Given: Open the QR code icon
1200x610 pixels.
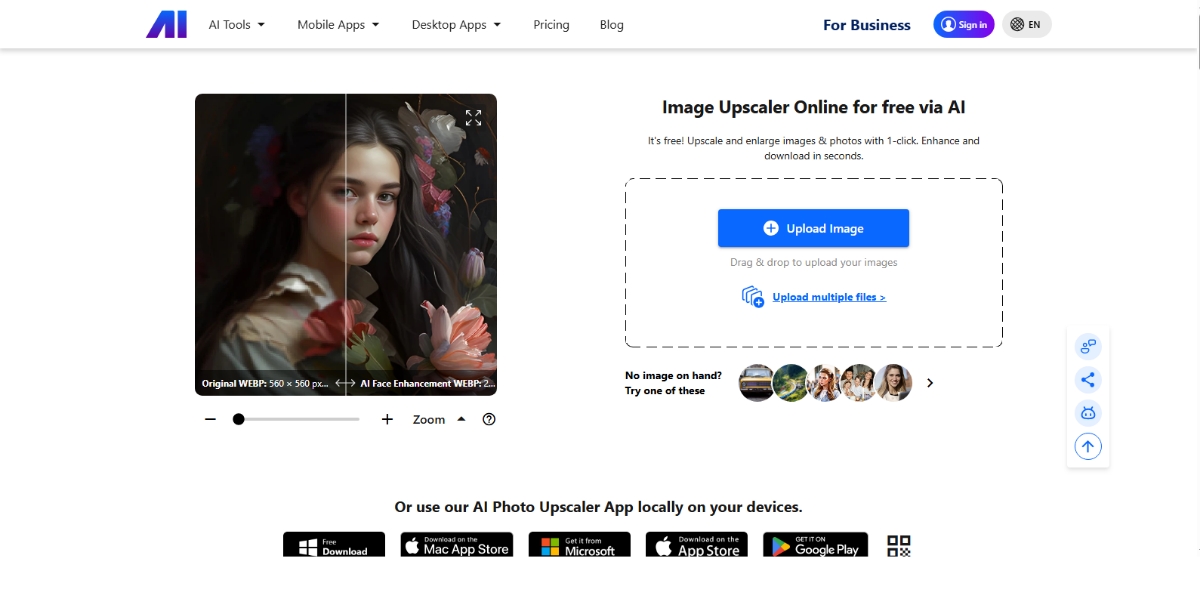Looking at the screenshot, I should point(899,545).
